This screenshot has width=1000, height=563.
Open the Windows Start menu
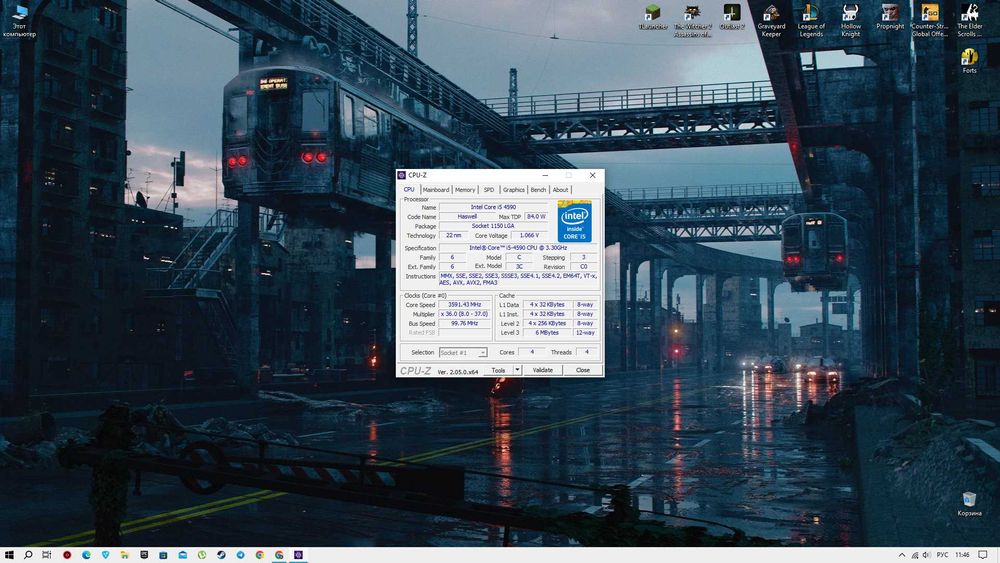click(x=9, y=555)
